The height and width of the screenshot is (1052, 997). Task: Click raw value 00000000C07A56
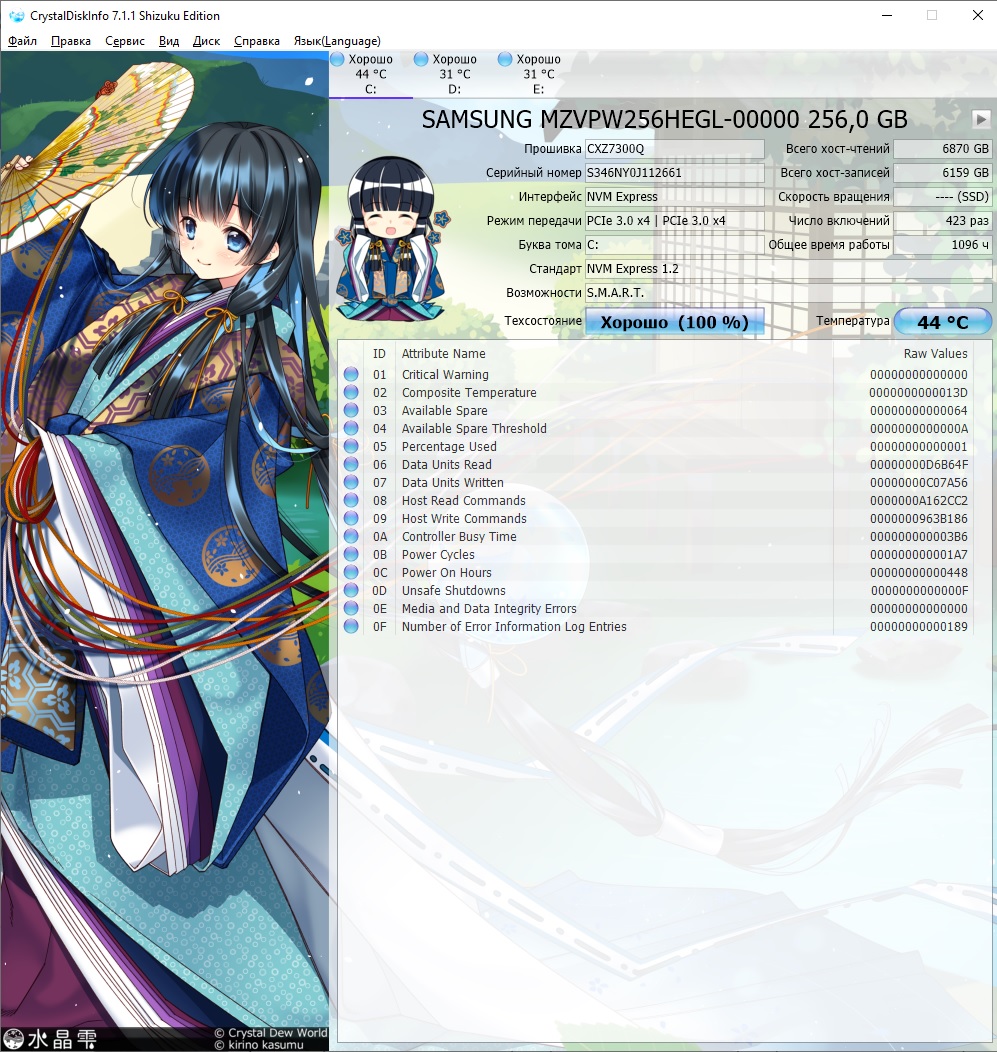coord(919,482)
